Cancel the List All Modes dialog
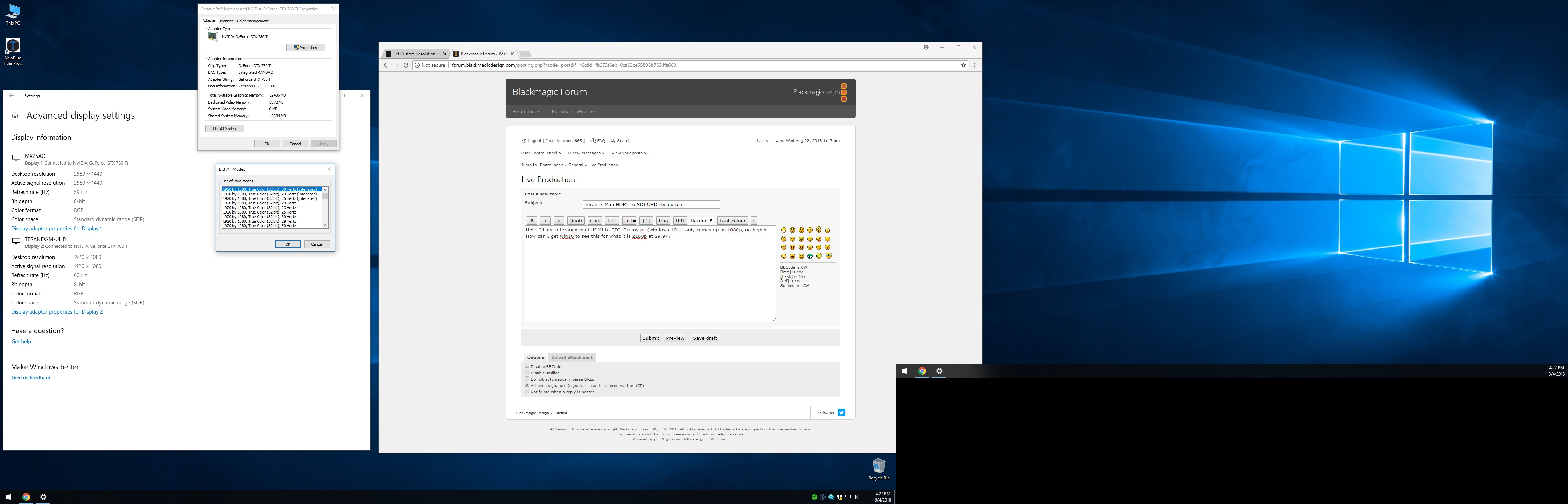1568x504 pixels. pos(317,245)
